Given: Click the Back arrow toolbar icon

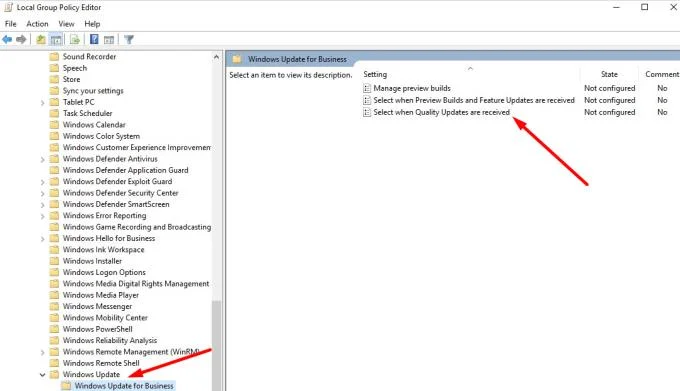Looking at the screenshot, I should click(x=7, y=40).
